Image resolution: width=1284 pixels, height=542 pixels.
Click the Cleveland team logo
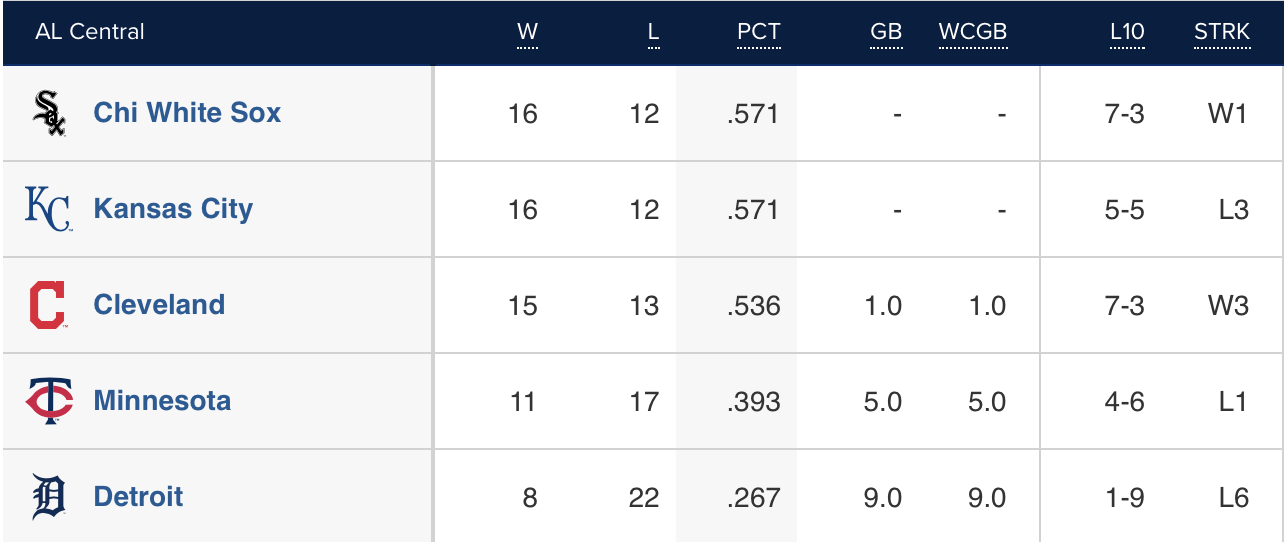pos(47,305)
